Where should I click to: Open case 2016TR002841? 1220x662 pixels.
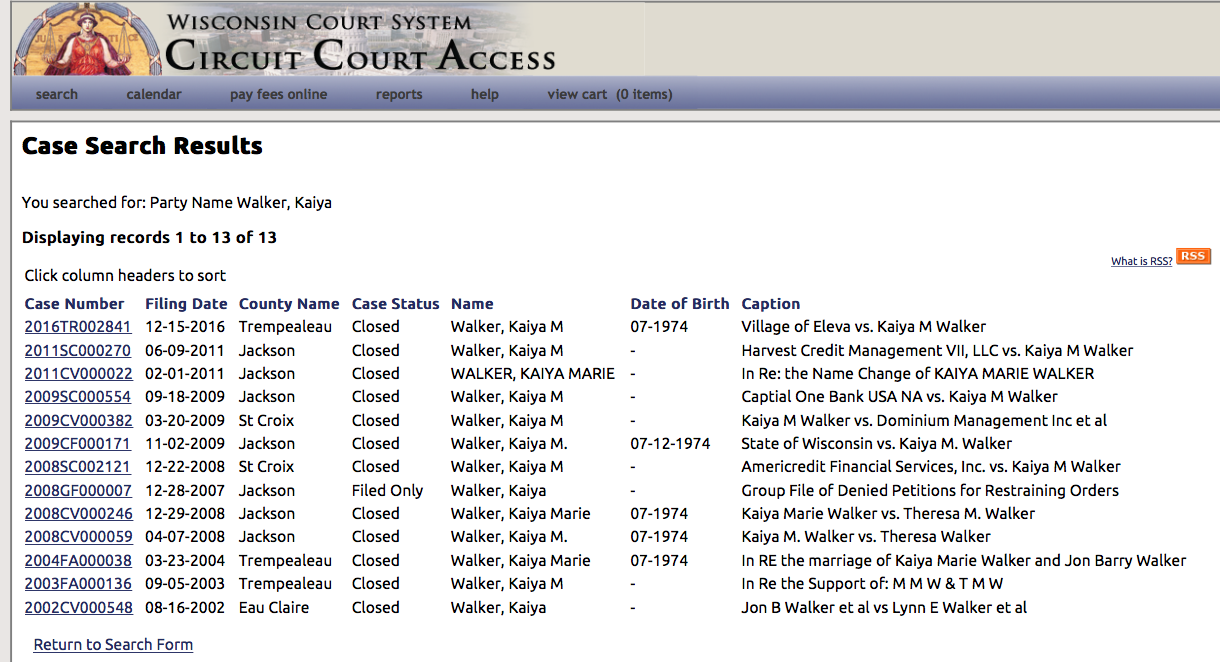click(x=78, y=327)
